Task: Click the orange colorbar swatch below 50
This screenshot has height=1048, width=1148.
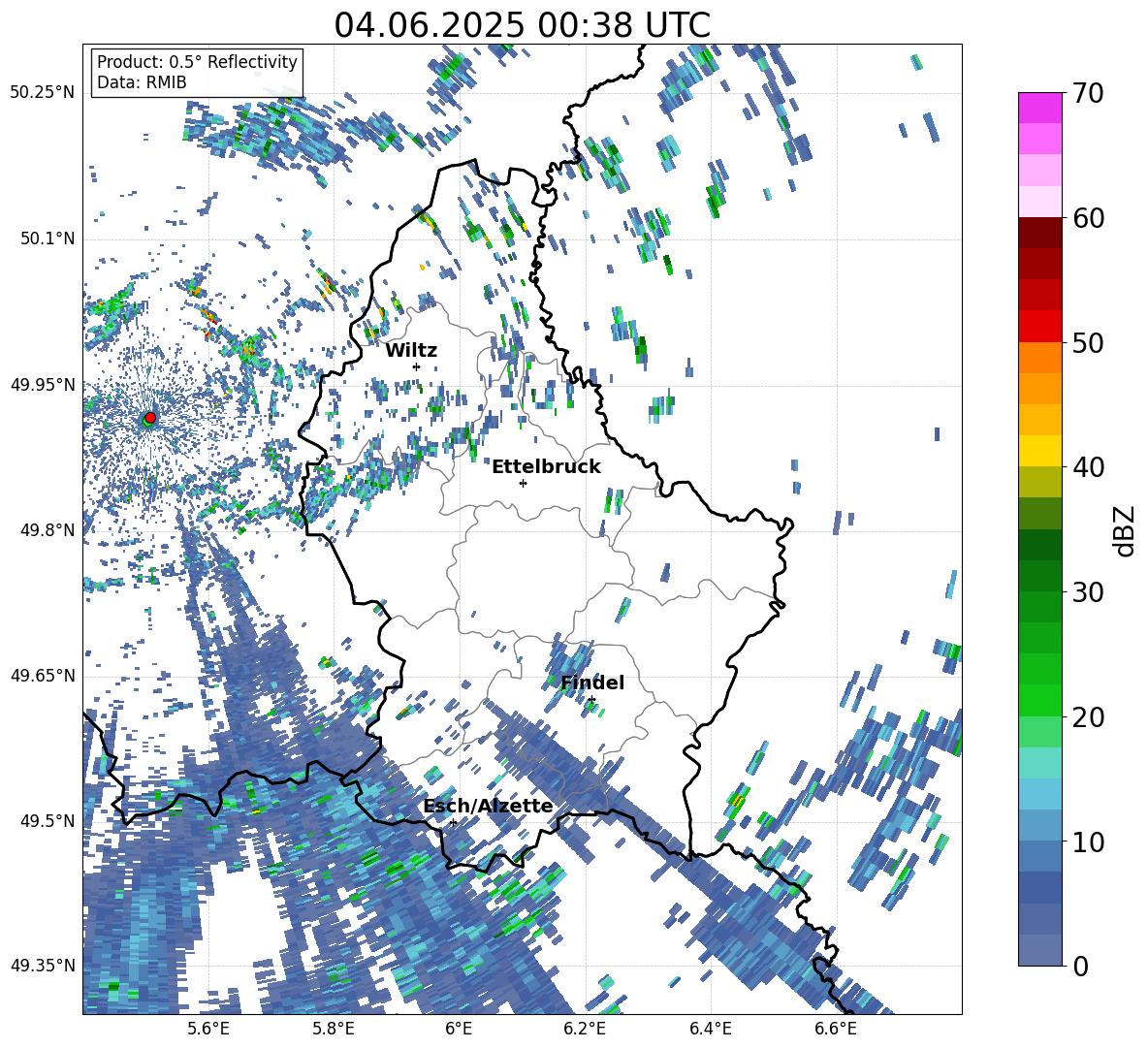Action: pos(1039,357)
